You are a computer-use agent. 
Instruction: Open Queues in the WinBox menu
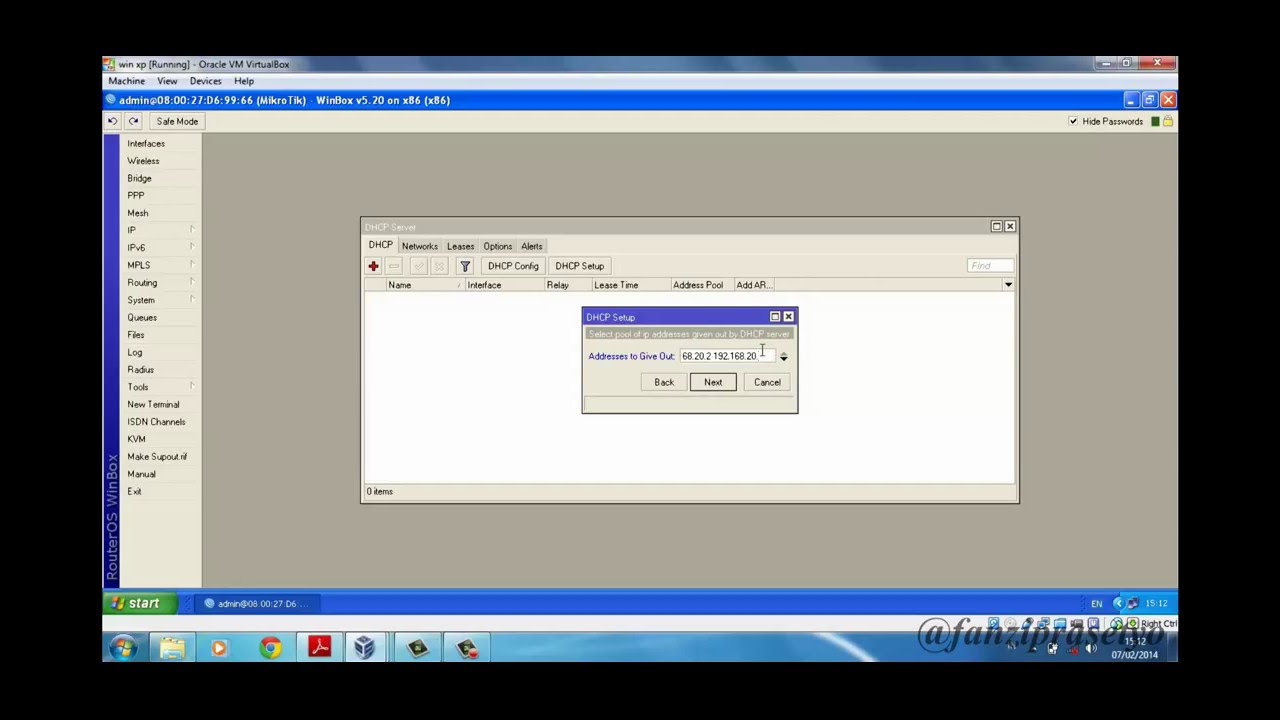pos(142,318)
